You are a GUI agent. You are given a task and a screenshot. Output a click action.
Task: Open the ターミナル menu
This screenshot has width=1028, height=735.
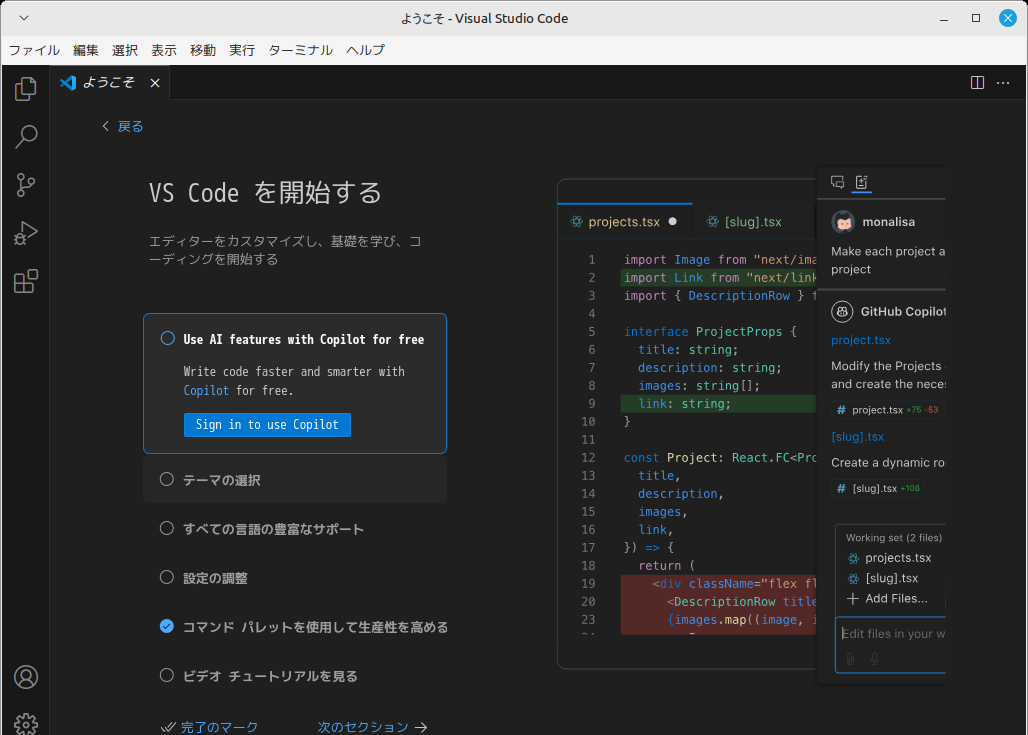300,50
